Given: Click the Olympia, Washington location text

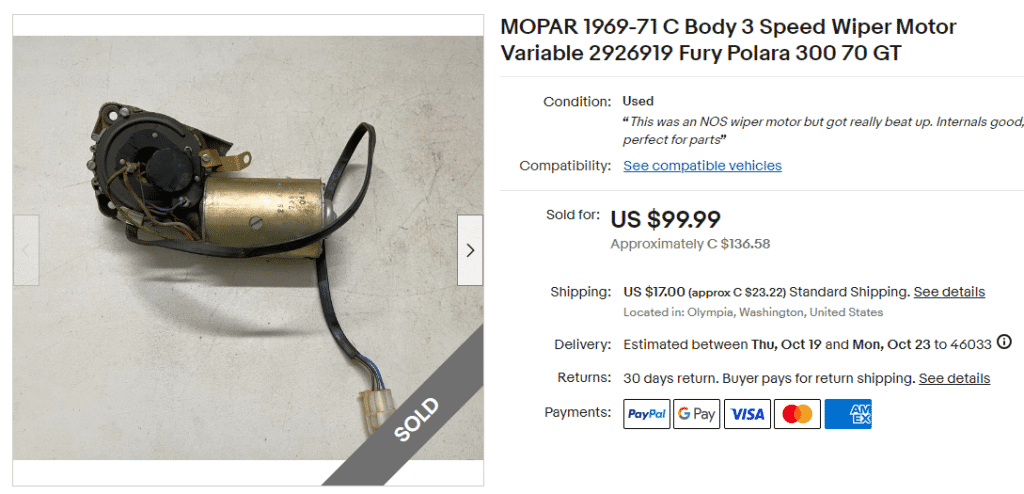Looking at the screenshot, I should pyautogui.click(x=753, y=312).
